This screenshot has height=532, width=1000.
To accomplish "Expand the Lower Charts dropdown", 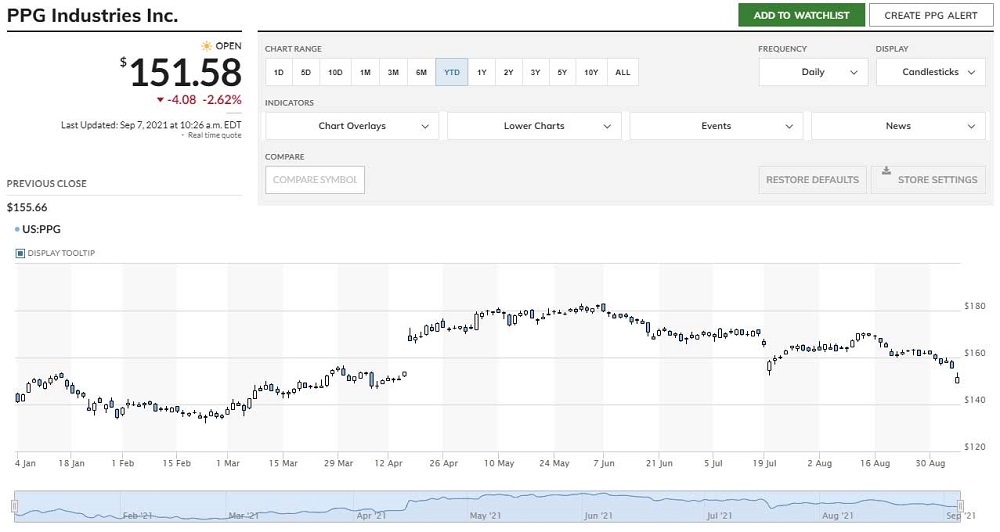I will tap(534, 126).
